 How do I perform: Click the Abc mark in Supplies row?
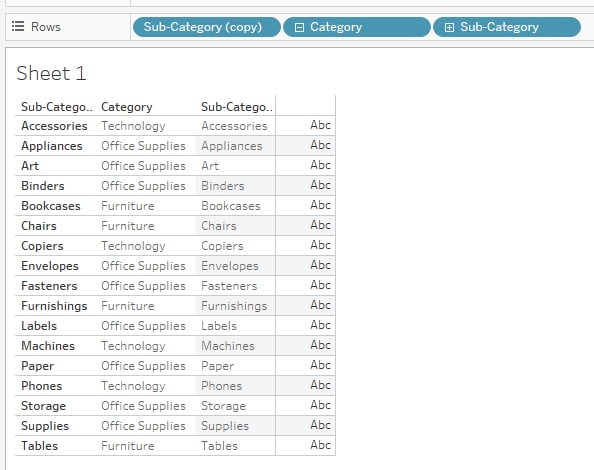click(x=320, y=425)
